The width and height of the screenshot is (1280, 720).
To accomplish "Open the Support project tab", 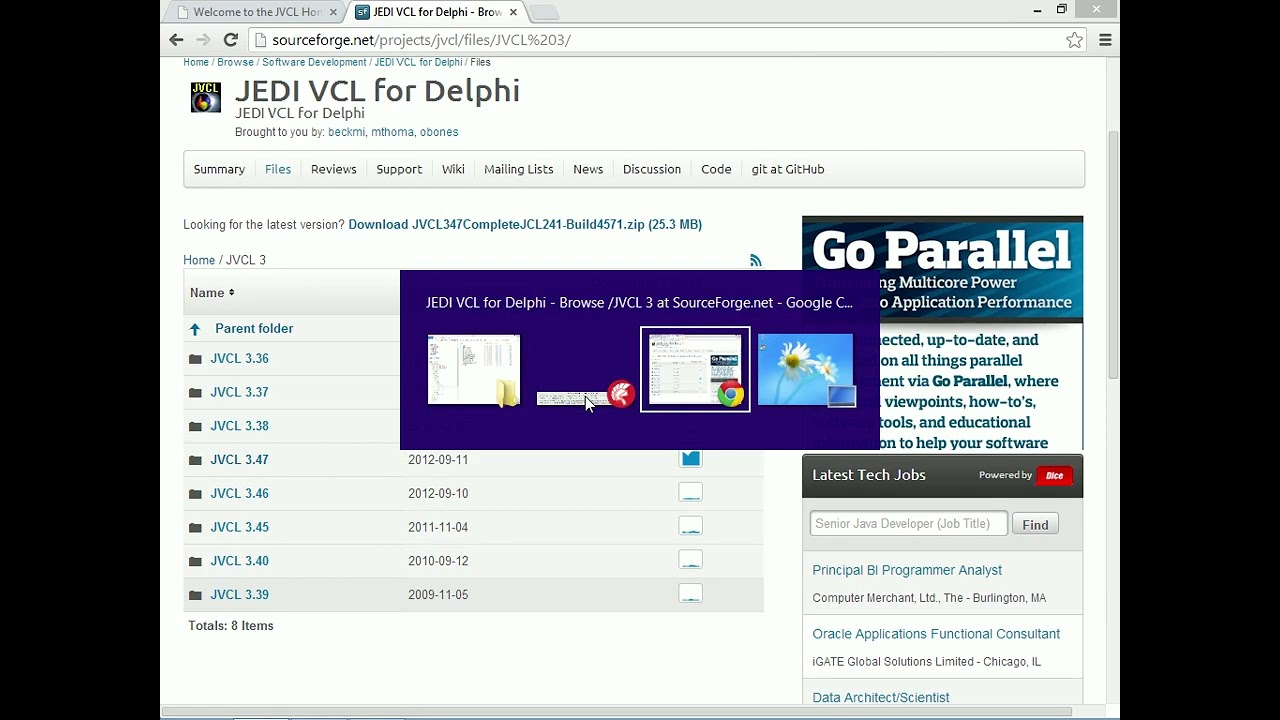I will [399, 169].
